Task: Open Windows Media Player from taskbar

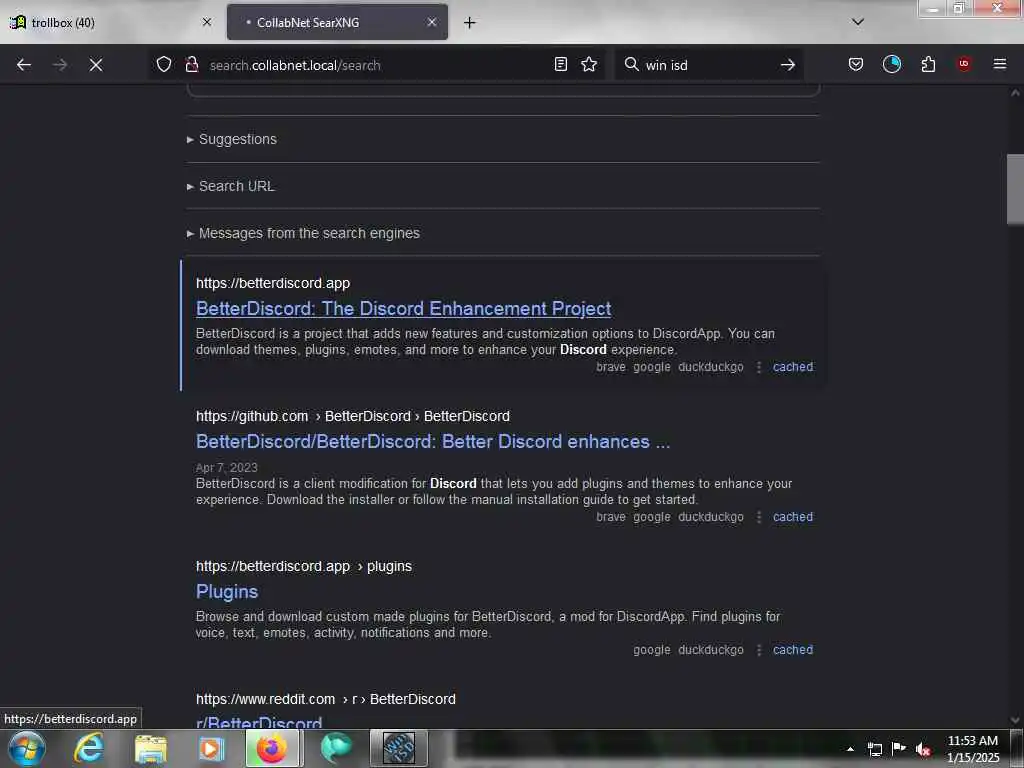Action: pos(211,749)
